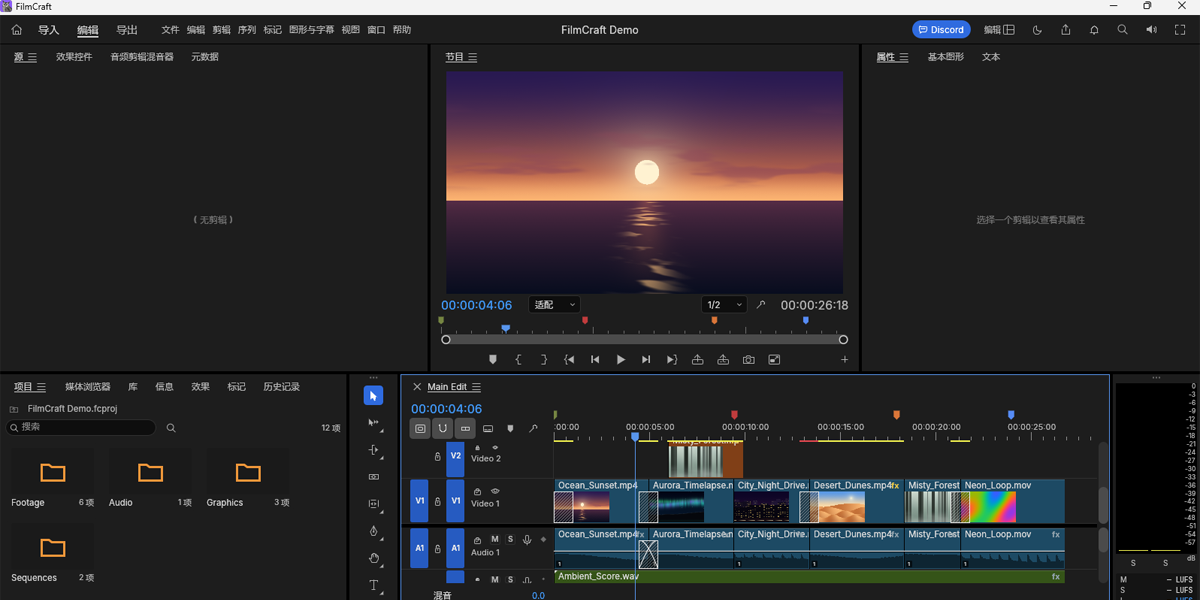1200x600 pixels.
Task: Step forward one frame
Action: tap(646, 360)
